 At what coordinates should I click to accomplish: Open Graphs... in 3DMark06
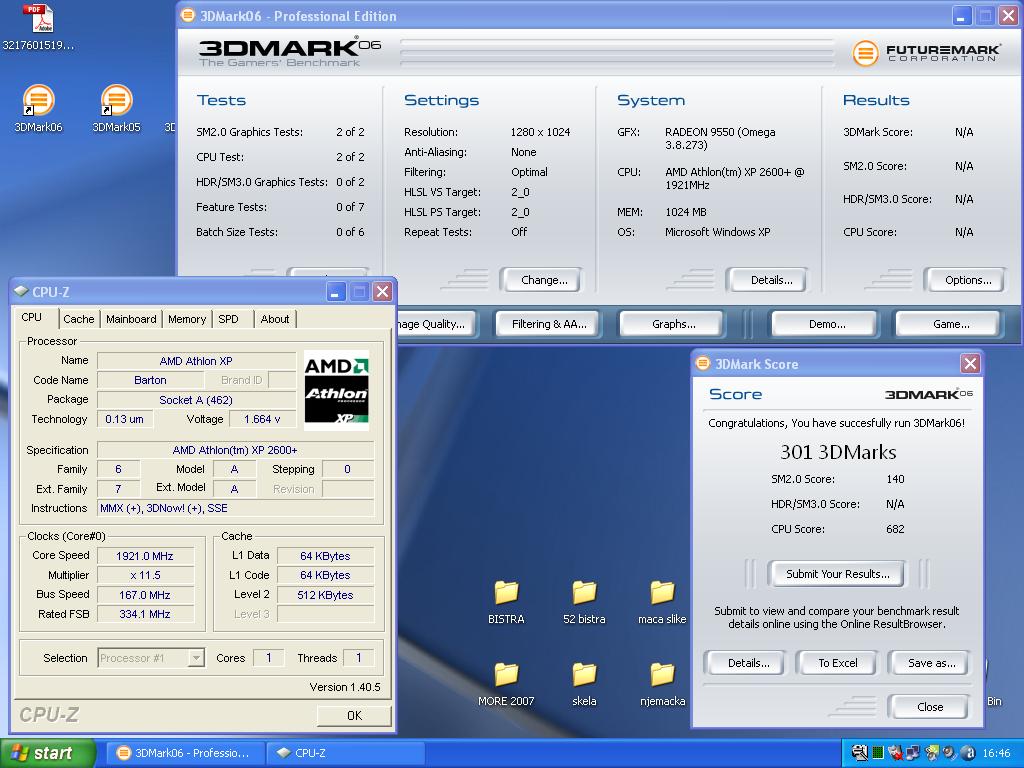tap(673, 324)
